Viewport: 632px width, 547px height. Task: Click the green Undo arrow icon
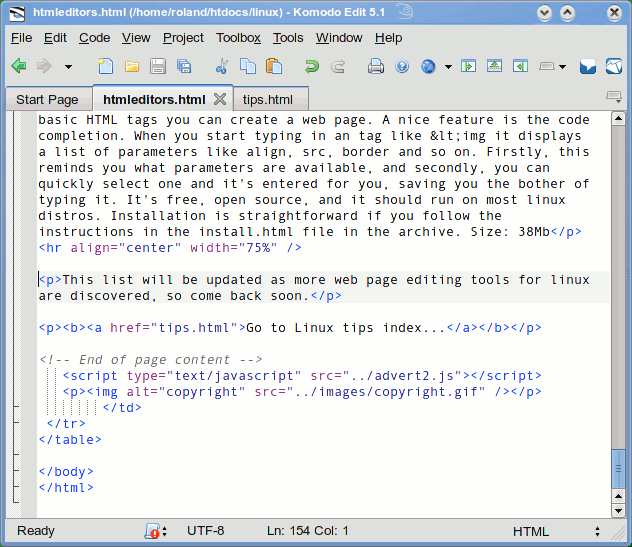coord(311,67)
